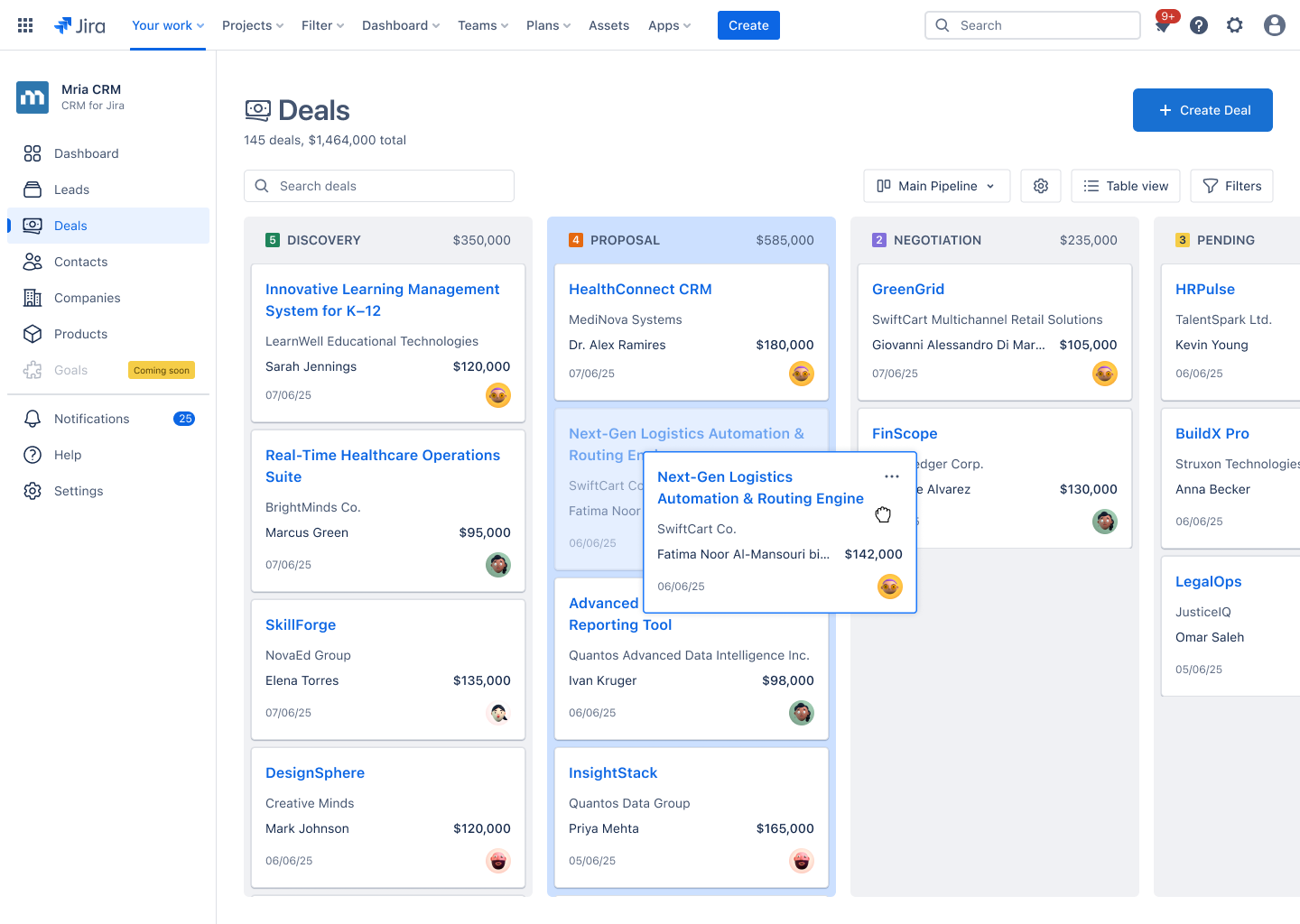Open Jira settings gear in top bar
The width and height of the screenshot is (1300, 924).
point(1235,25)
